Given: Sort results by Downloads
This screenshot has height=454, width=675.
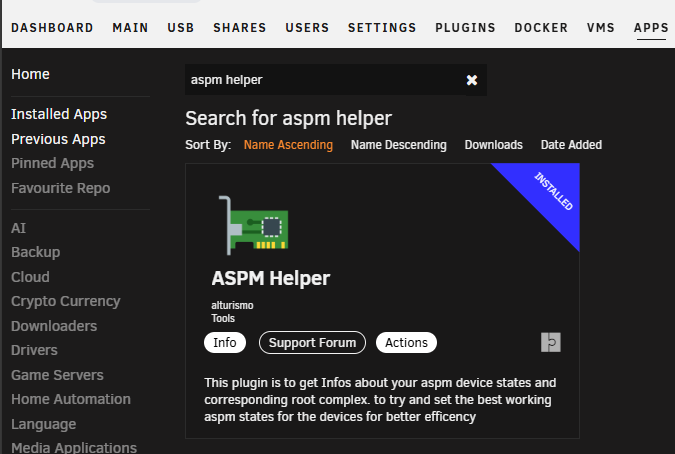Looking at the screenshot, I should 493,145.
